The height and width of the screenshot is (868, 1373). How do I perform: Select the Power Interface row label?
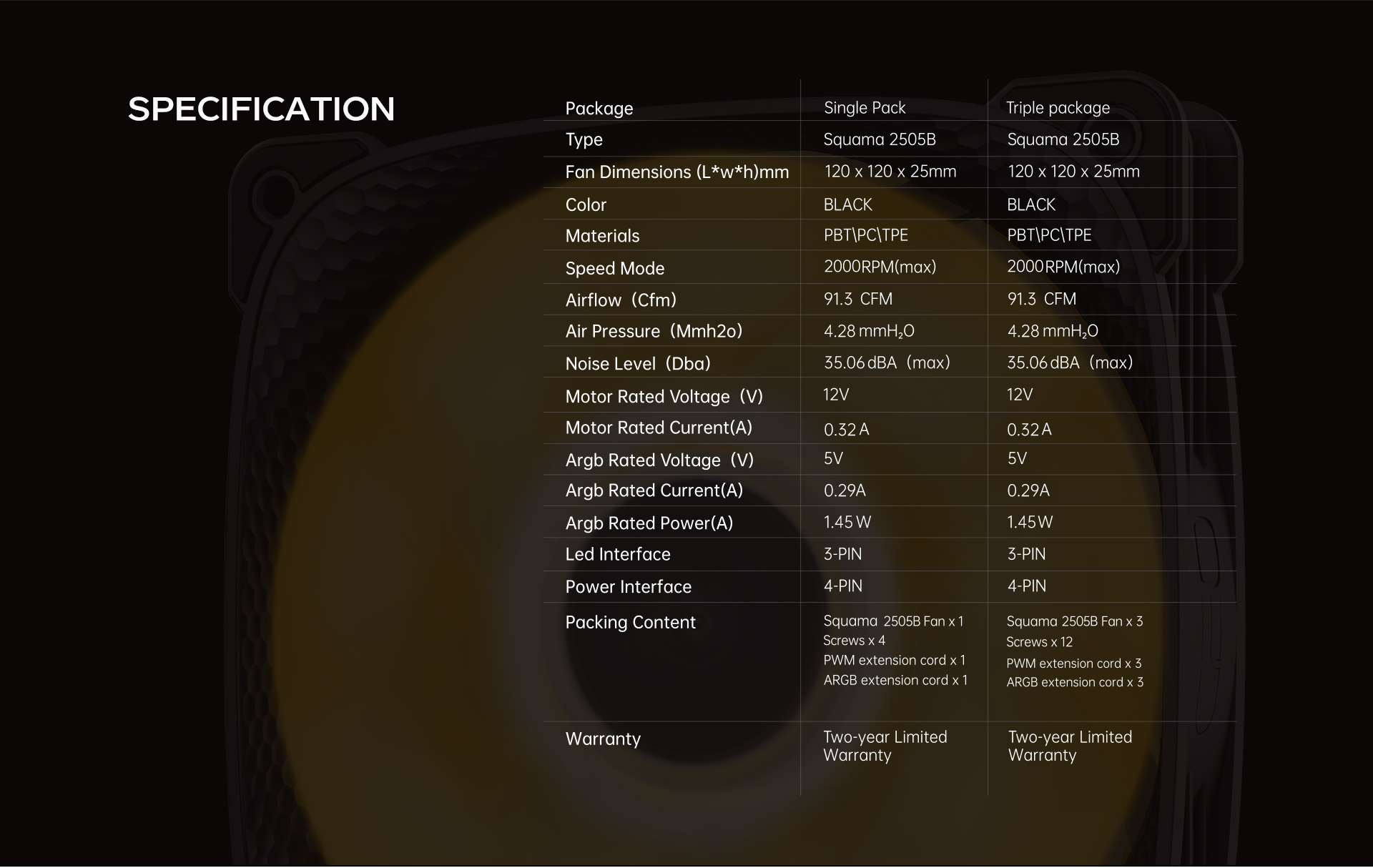coord(628,587)
